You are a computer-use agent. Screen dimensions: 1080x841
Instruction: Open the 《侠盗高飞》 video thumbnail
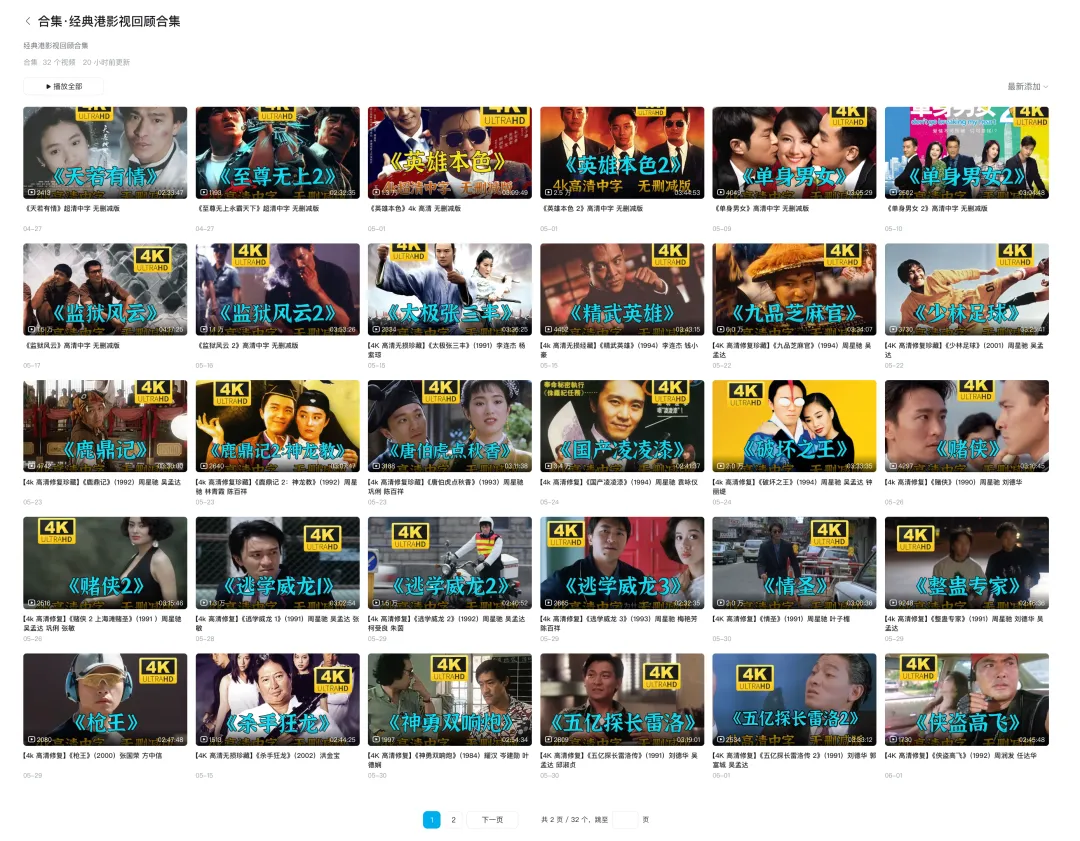[x=967, y=700]
